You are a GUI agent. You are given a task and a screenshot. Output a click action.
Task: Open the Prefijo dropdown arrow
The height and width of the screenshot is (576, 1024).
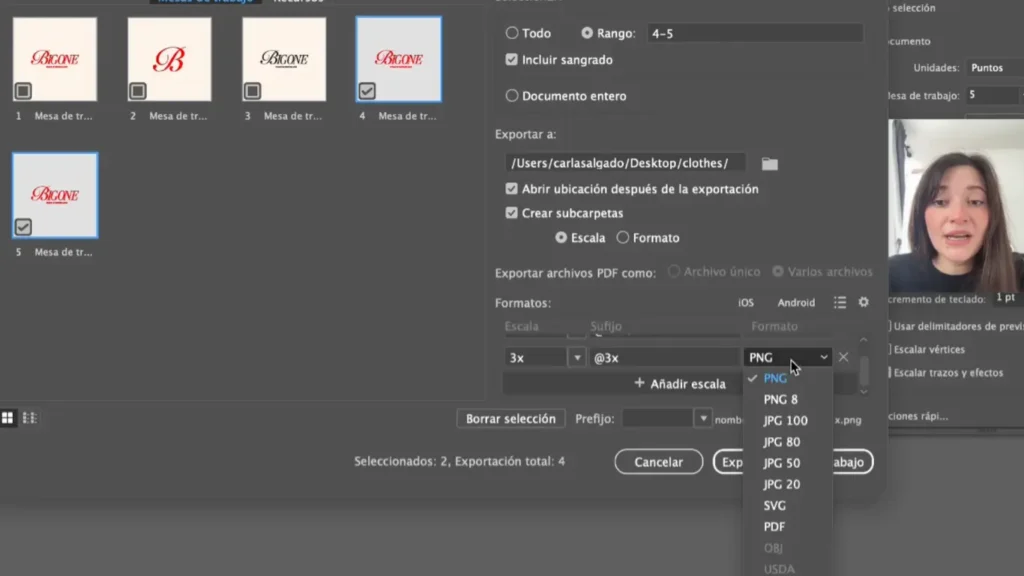704,419
